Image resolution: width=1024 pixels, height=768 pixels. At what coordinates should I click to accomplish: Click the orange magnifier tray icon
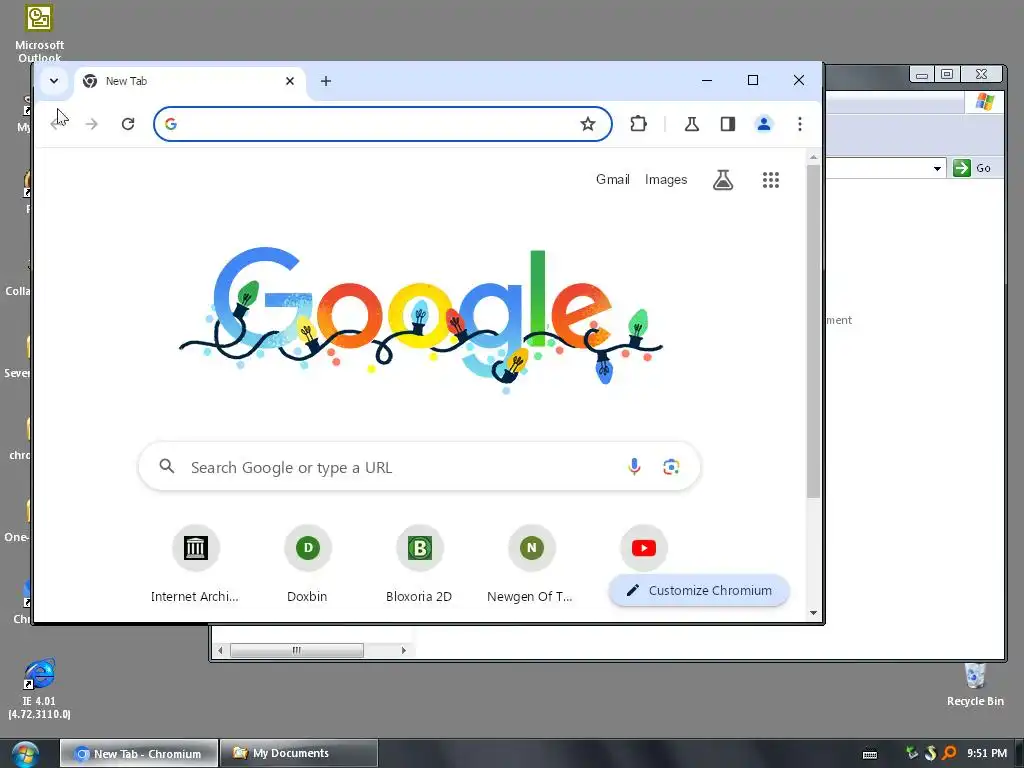click(950, 754)
